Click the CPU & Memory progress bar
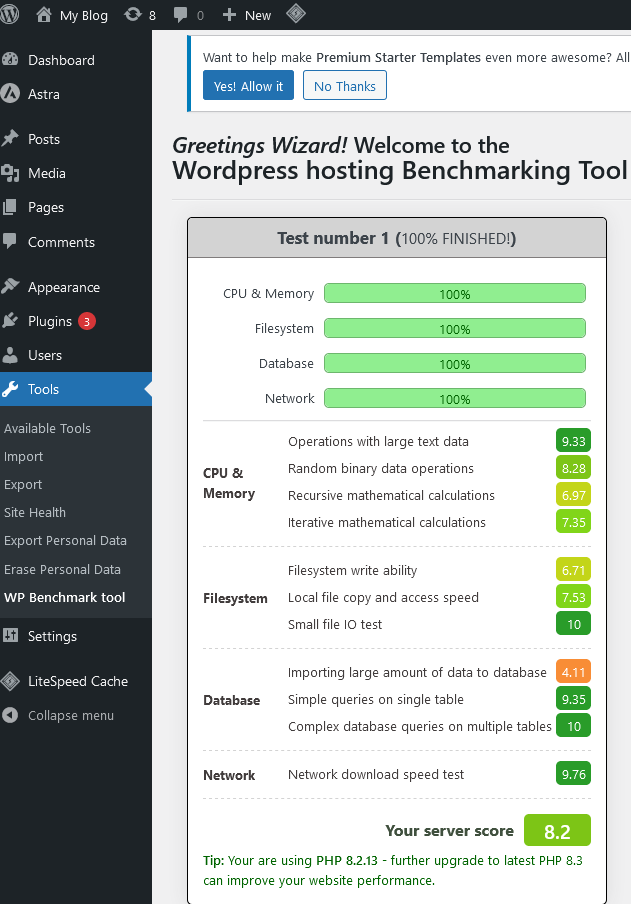 [455, 293]
